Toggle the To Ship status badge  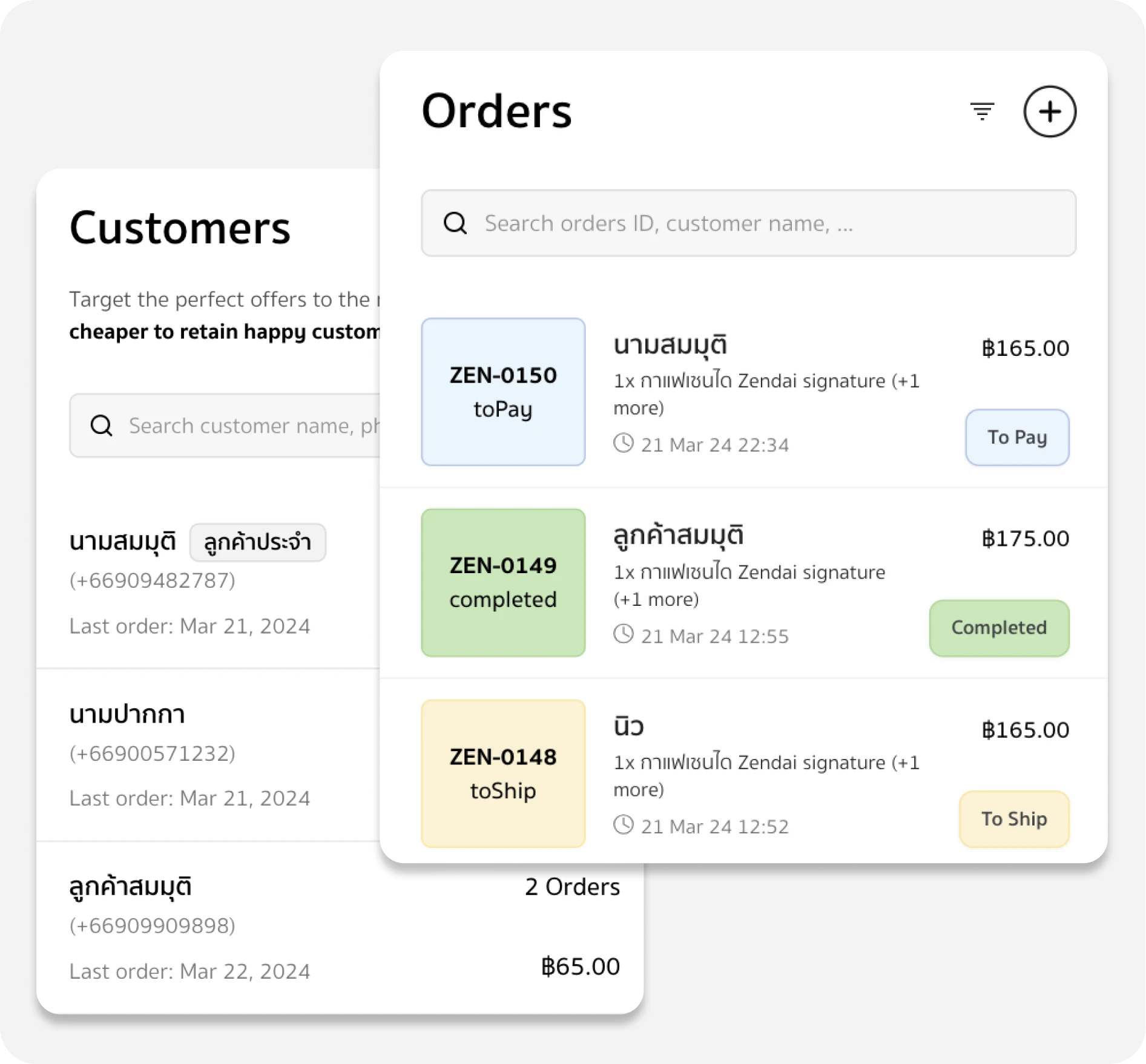click(x=1014, y=818)
